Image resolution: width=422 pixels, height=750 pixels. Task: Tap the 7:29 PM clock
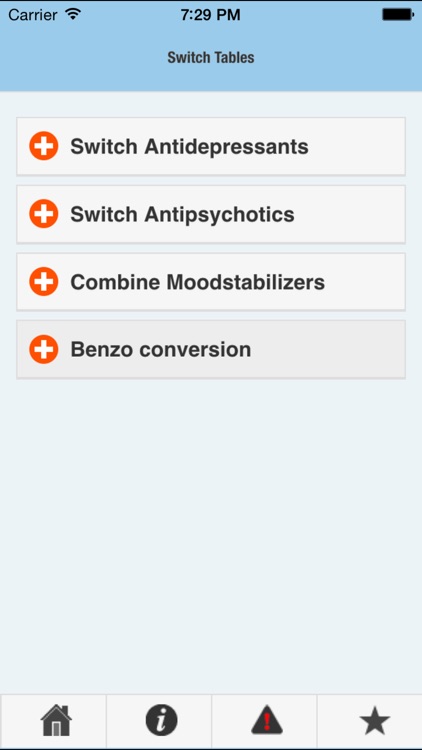211,15
